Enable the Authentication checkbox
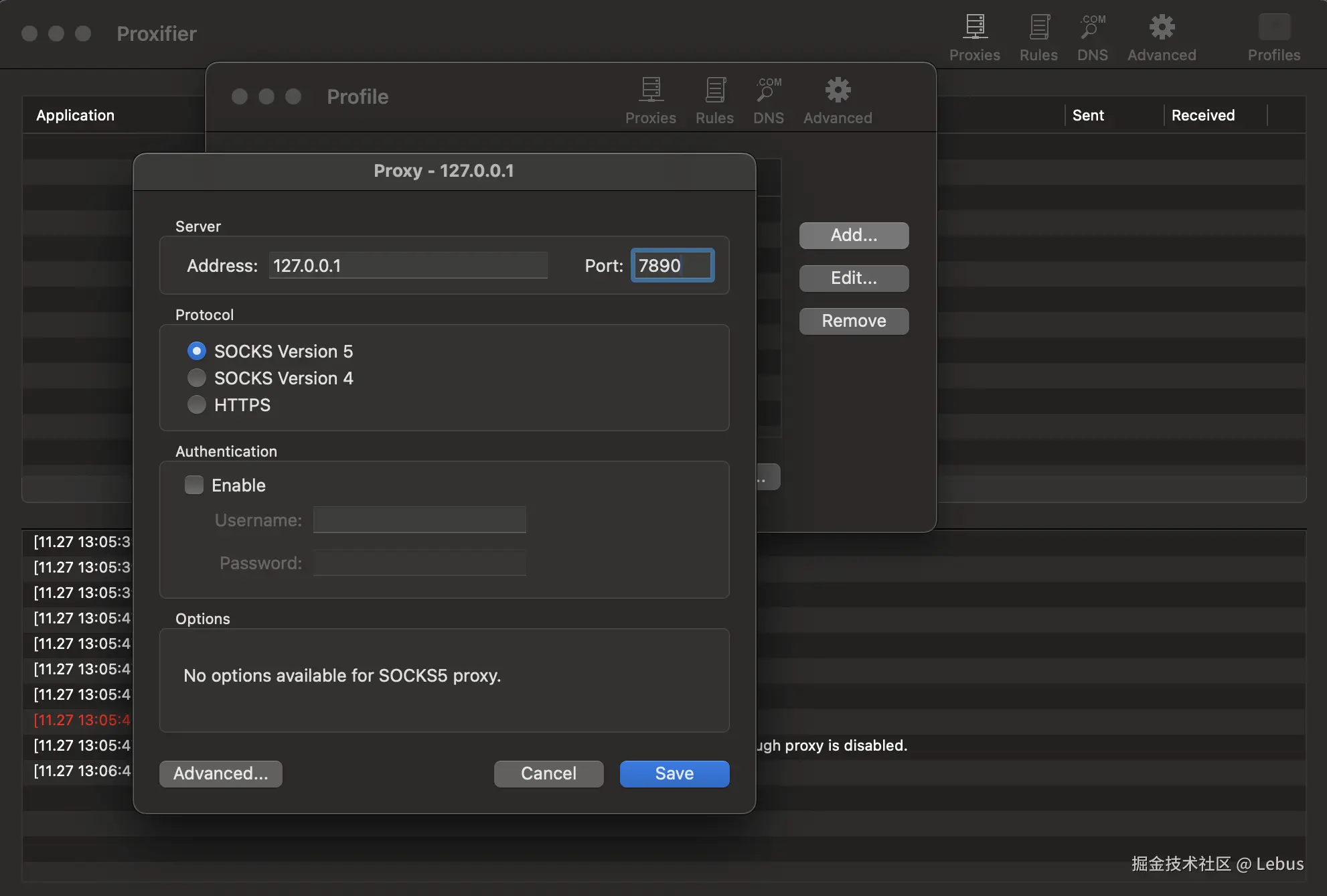The width and height of the screenshot is (1327, 896). click(194, 485)
